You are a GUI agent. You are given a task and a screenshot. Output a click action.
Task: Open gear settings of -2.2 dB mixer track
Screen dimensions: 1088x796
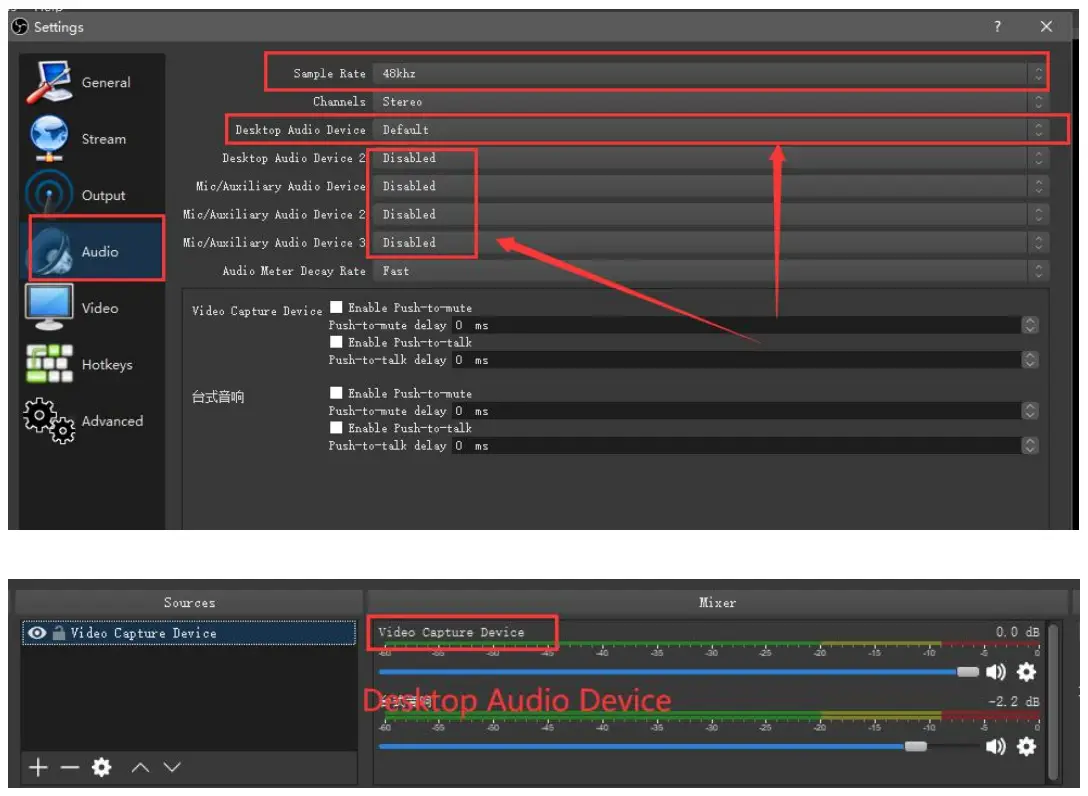[1026, 746]
